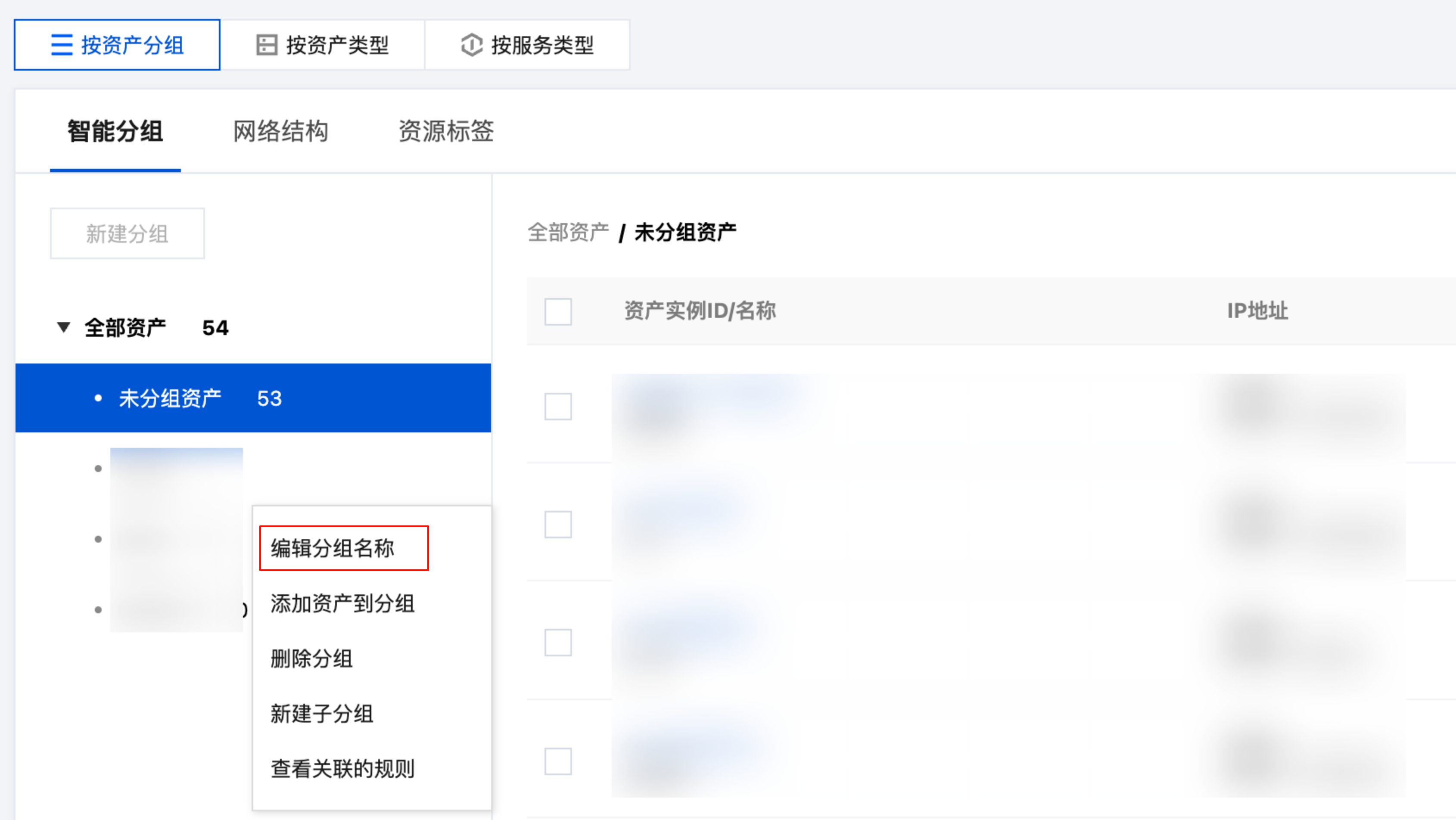1456x820 pixels.
Task: Tick the third asset row checkbox
Action: (x=558, y=643)
